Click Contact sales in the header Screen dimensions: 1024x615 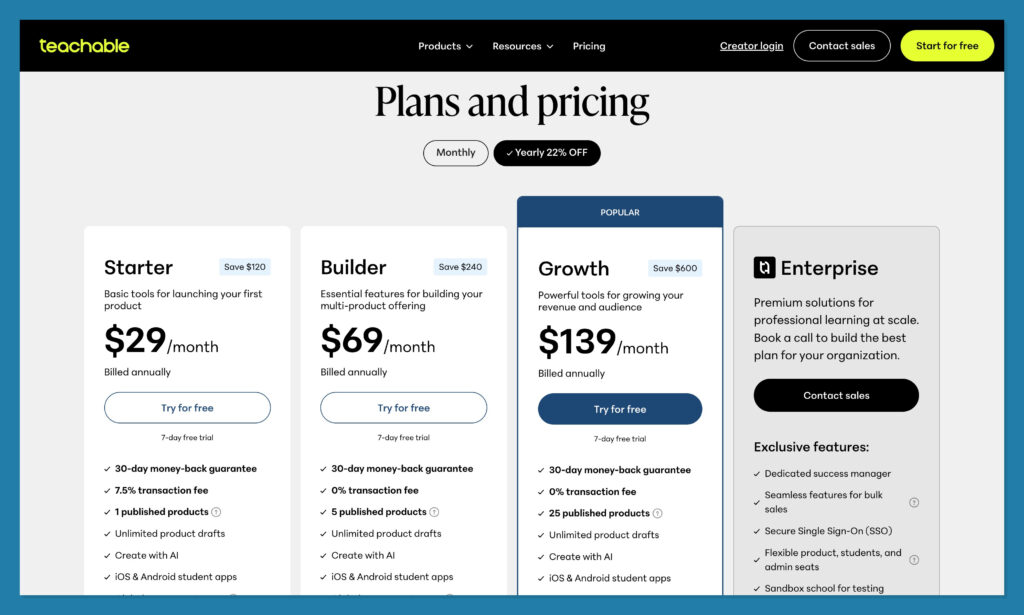pos(842,46)
